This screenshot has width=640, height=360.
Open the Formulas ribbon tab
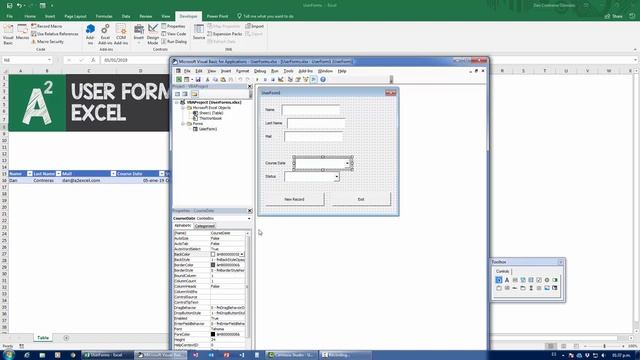click(x=104, y=16)
